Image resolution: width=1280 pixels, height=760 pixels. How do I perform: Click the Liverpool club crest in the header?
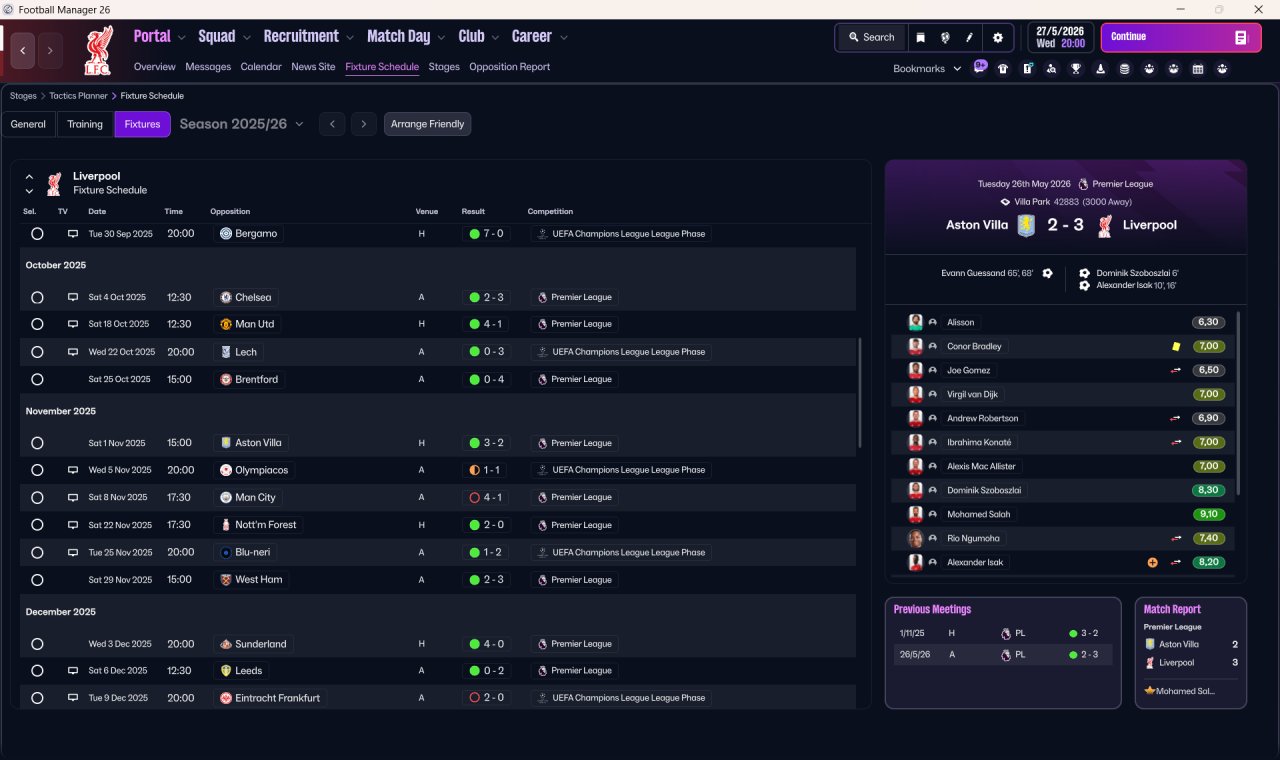tap(98, 51)
